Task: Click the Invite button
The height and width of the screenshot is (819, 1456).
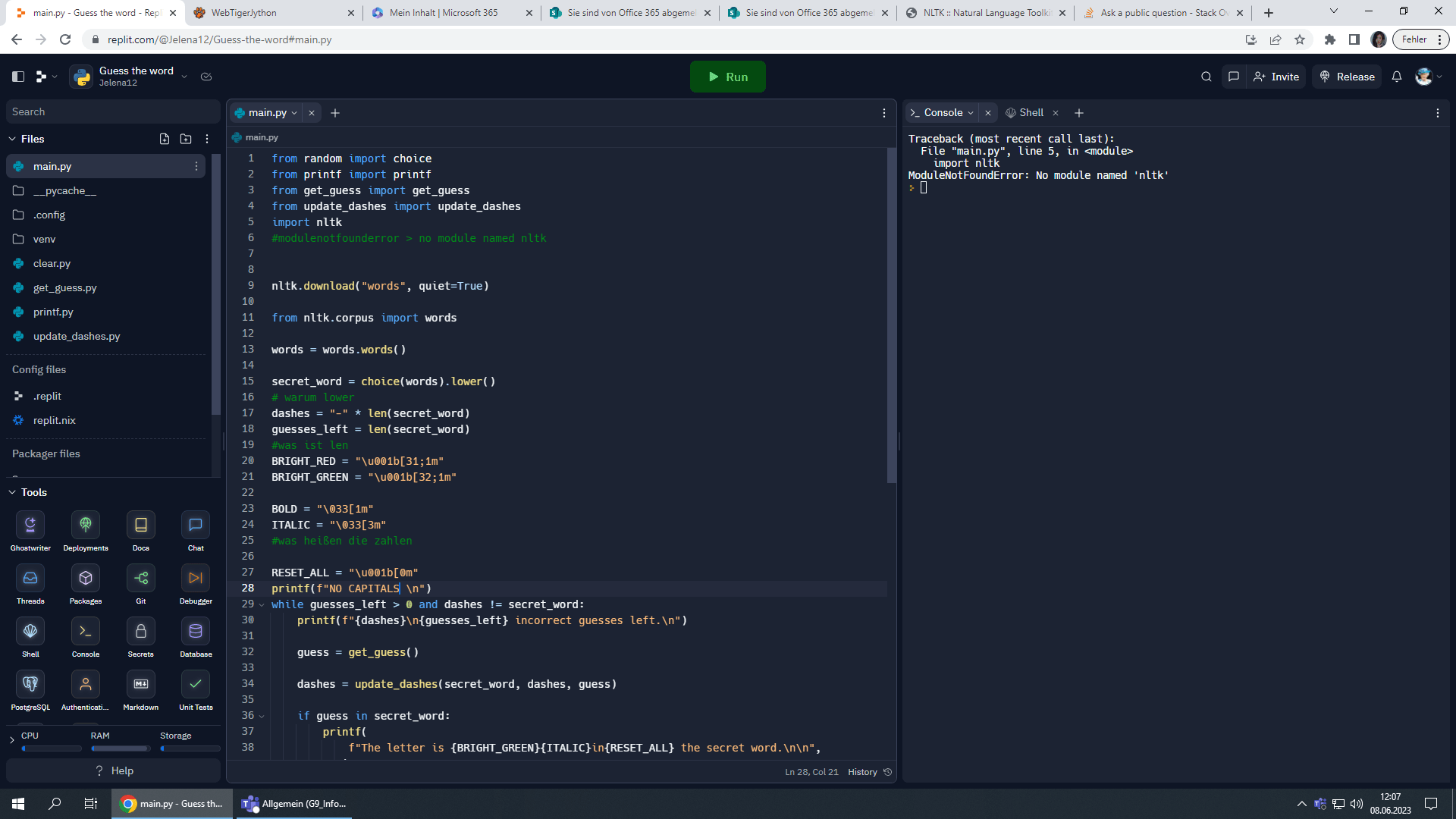Action: [1276, 77]
